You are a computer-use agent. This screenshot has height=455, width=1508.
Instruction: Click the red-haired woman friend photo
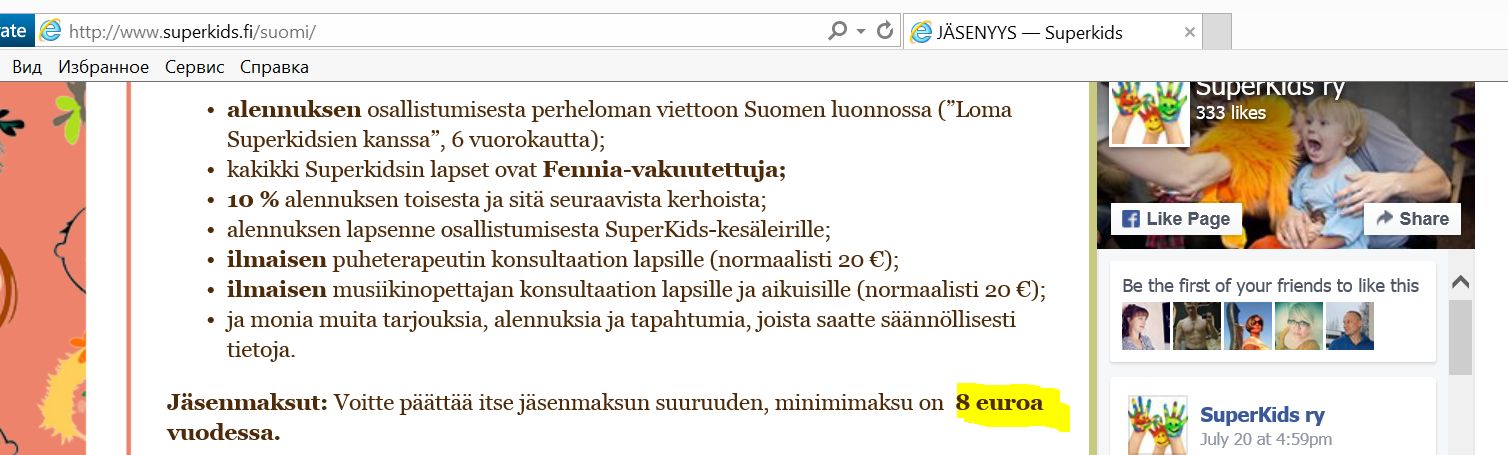[x=1145, y=326]
